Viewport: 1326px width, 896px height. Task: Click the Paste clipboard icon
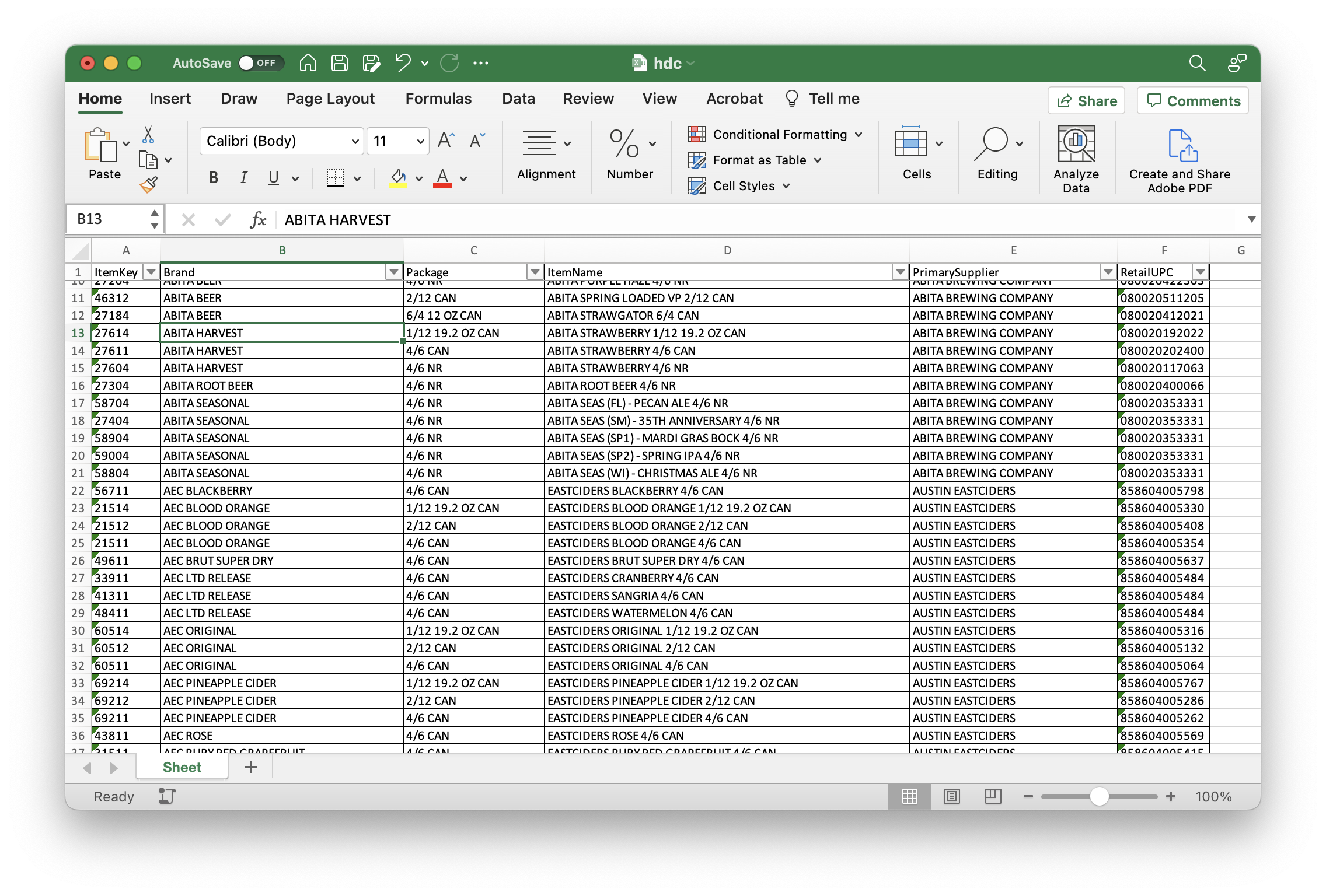click(100, 144)
